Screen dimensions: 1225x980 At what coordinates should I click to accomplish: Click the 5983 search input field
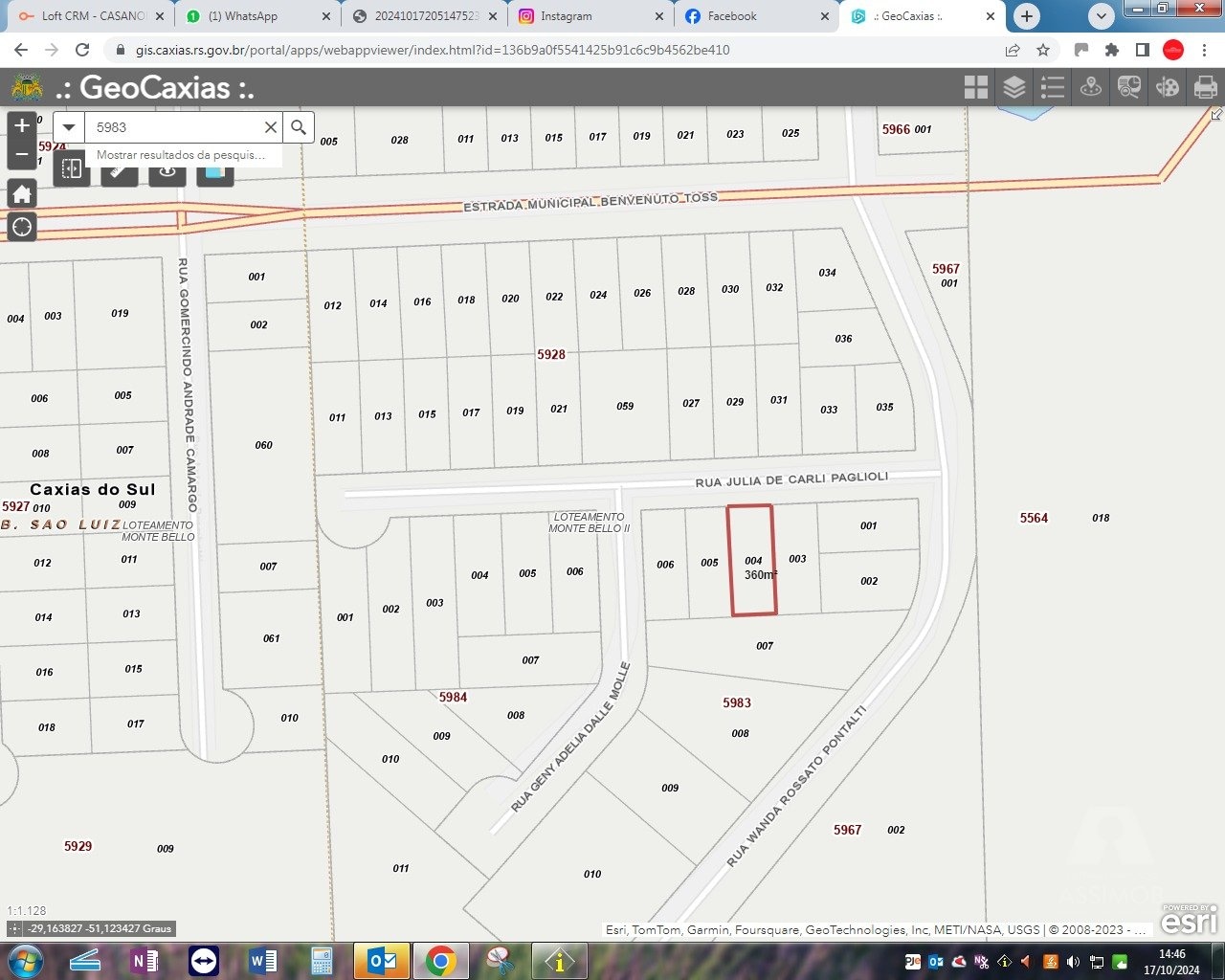point(172,127)
